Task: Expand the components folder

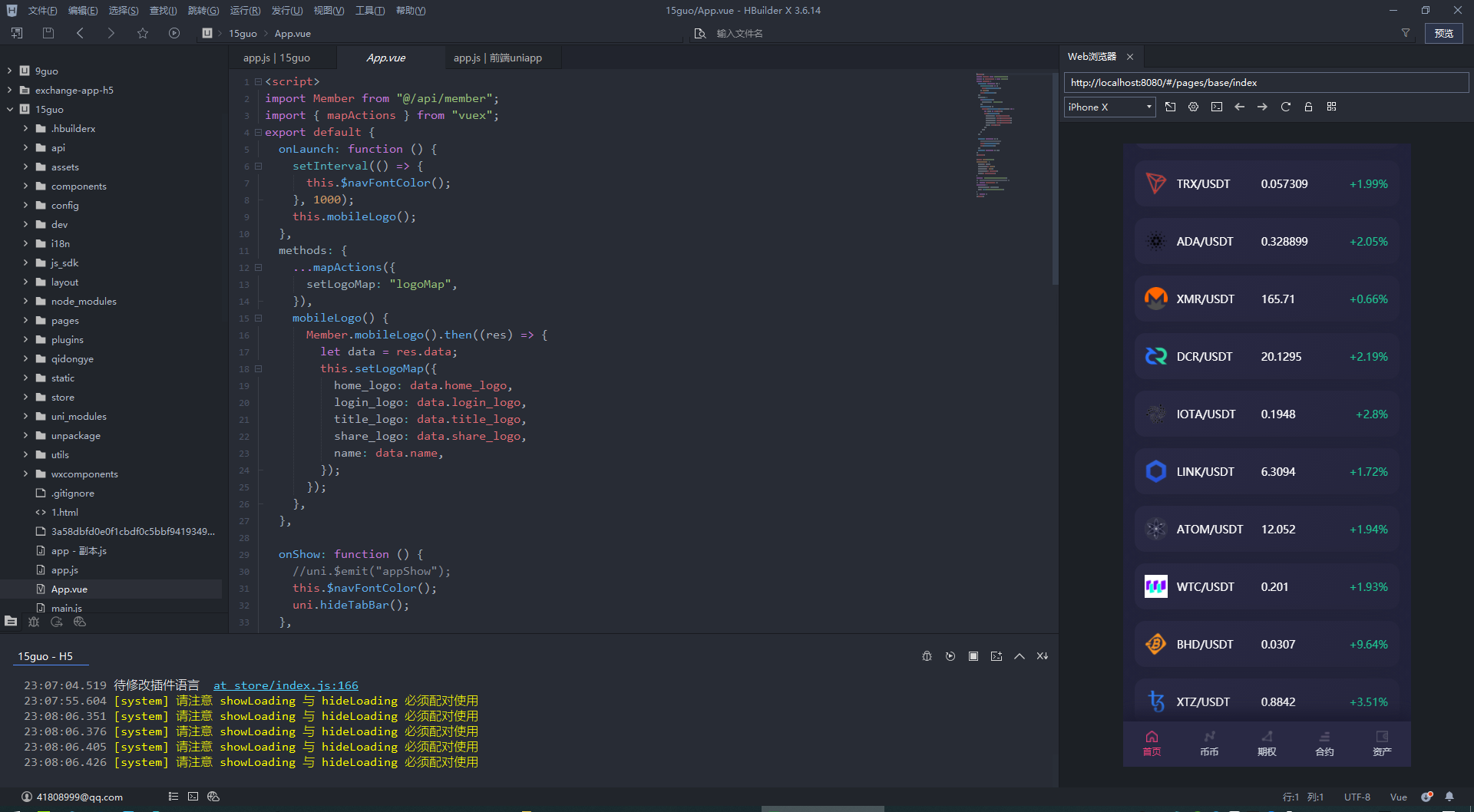Action: coord(25,186)
